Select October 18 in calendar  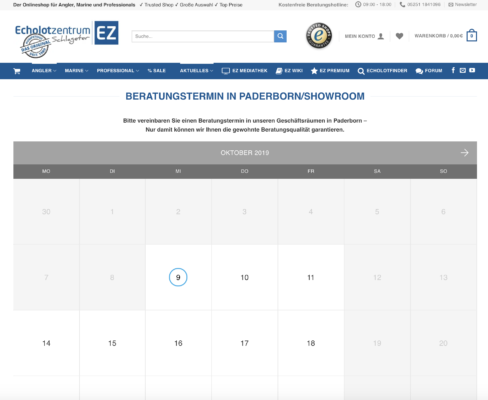point(311,343)
